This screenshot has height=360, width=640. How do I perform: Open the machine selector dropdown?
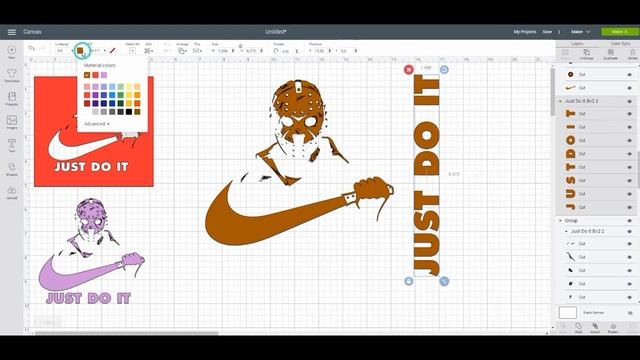580,31
